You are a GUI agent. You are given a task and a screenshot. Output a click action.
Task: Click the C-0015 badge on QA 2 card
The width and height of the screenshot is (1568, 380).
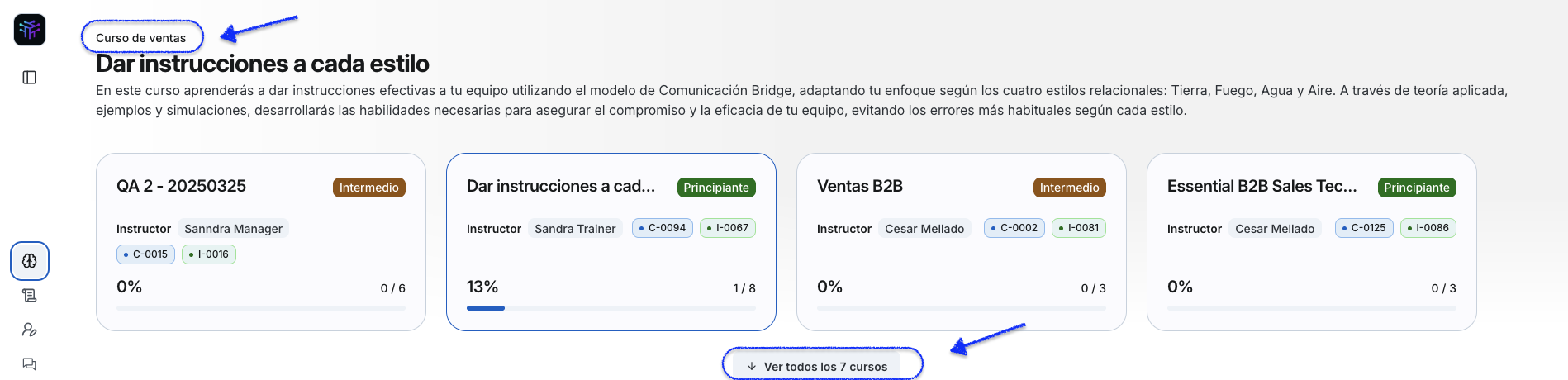(x=146, y=254)
